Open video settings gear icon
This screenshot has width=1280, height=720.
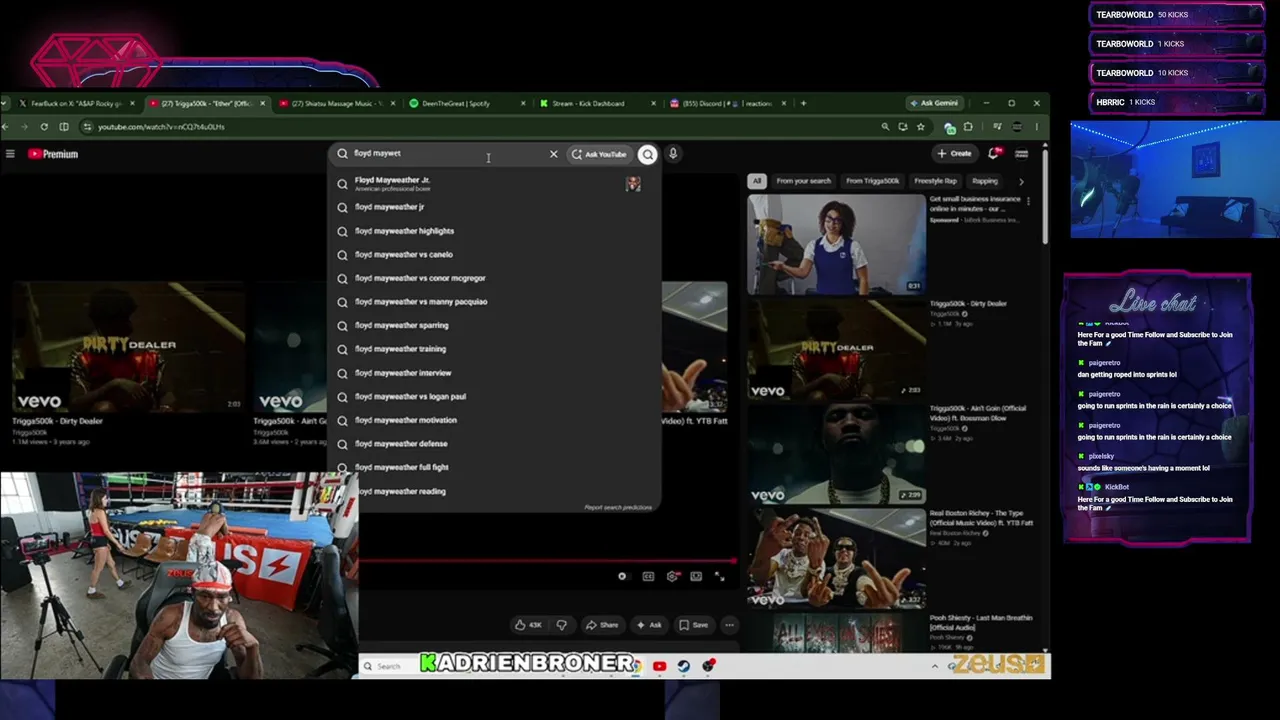pyautogui.click(x=672, y=576)
